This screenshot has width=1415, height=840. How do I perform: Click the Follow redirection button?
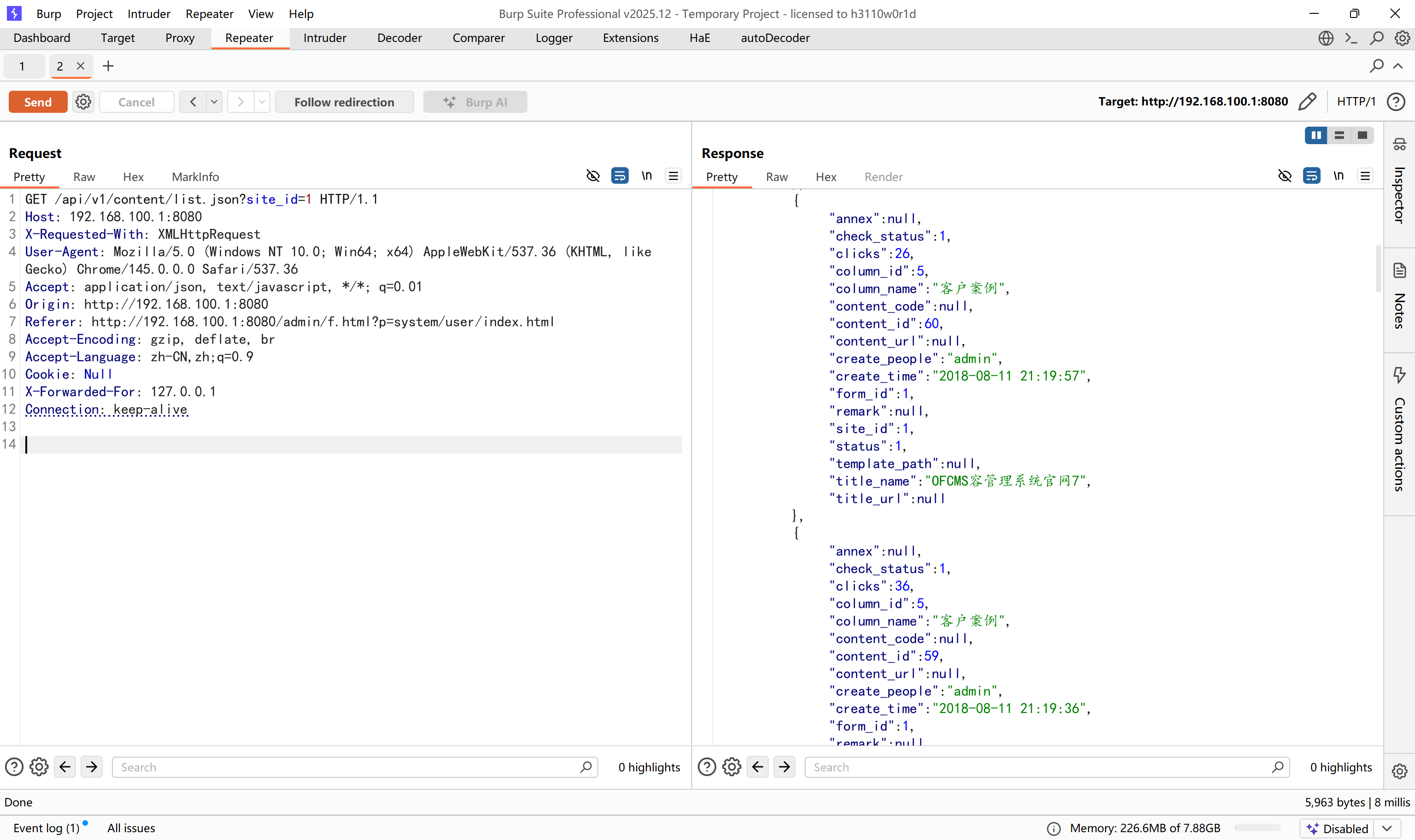(344, 102)
